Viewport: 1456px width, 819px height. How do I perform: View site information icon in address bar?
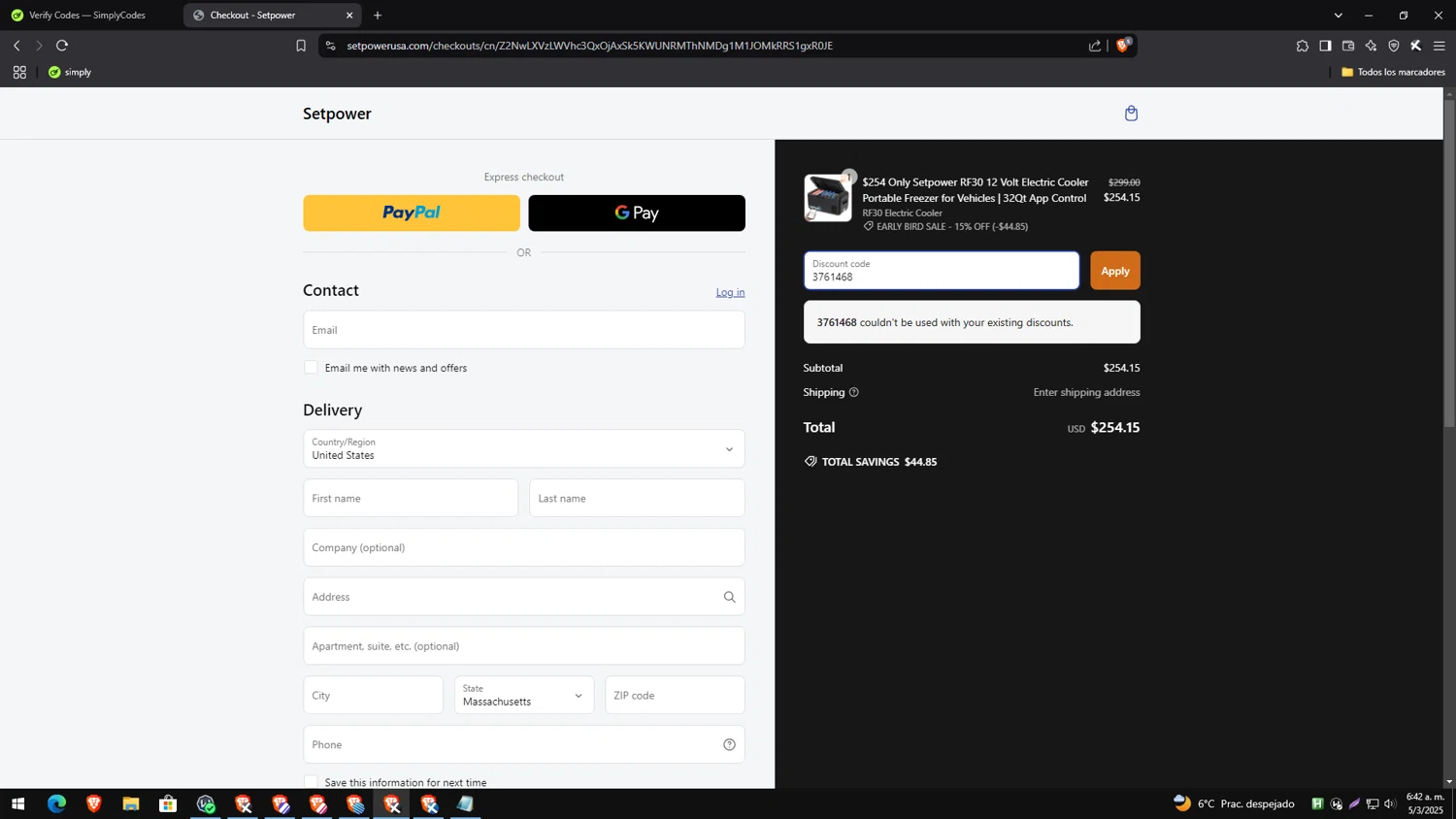331,46
